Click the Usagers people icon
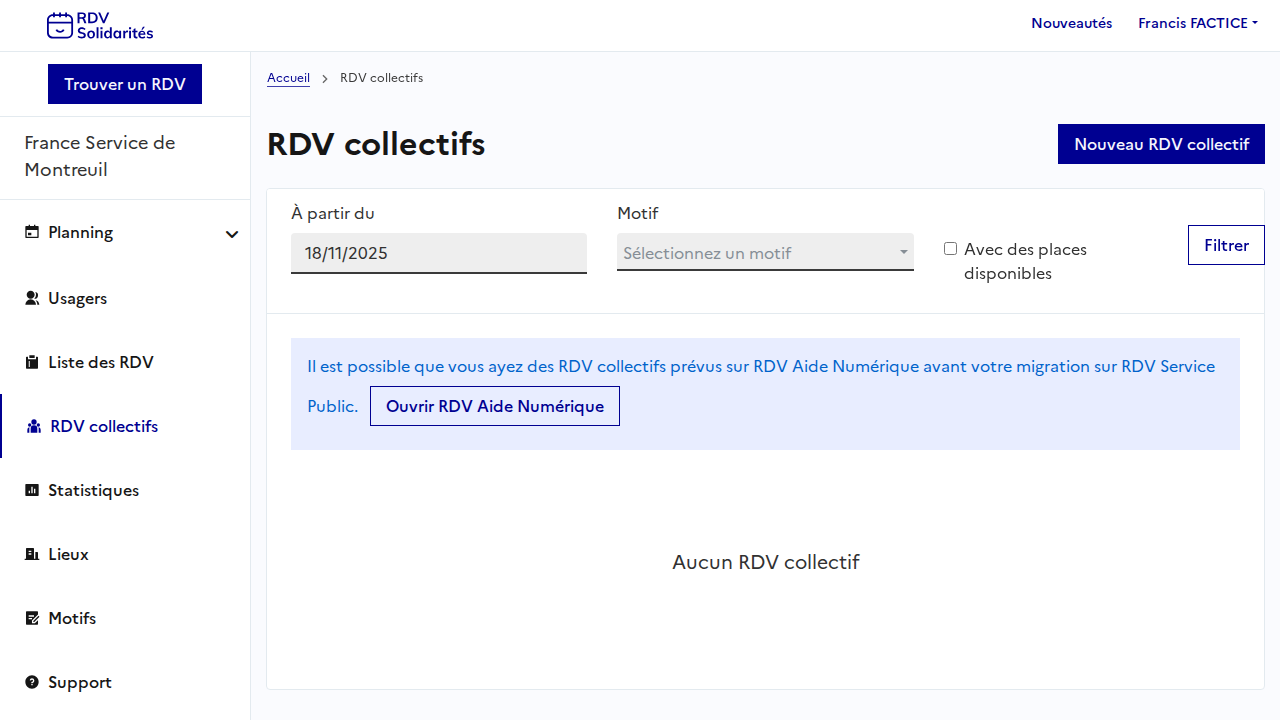This screenshot has width=1280, height=720. [x=32, y=298]
